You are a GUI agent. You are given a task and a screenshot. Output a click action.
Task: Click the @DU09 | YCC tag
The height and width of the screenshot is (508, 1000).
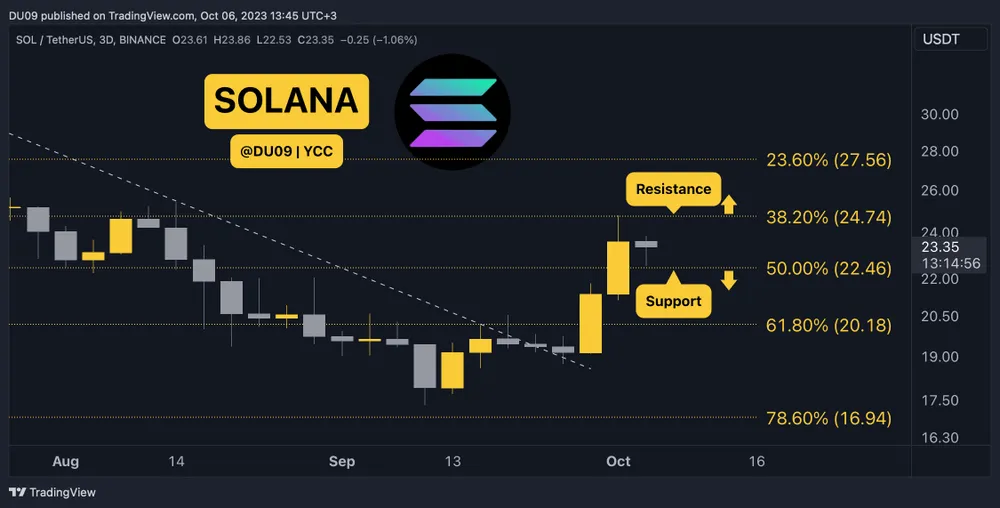click(286, 153)
